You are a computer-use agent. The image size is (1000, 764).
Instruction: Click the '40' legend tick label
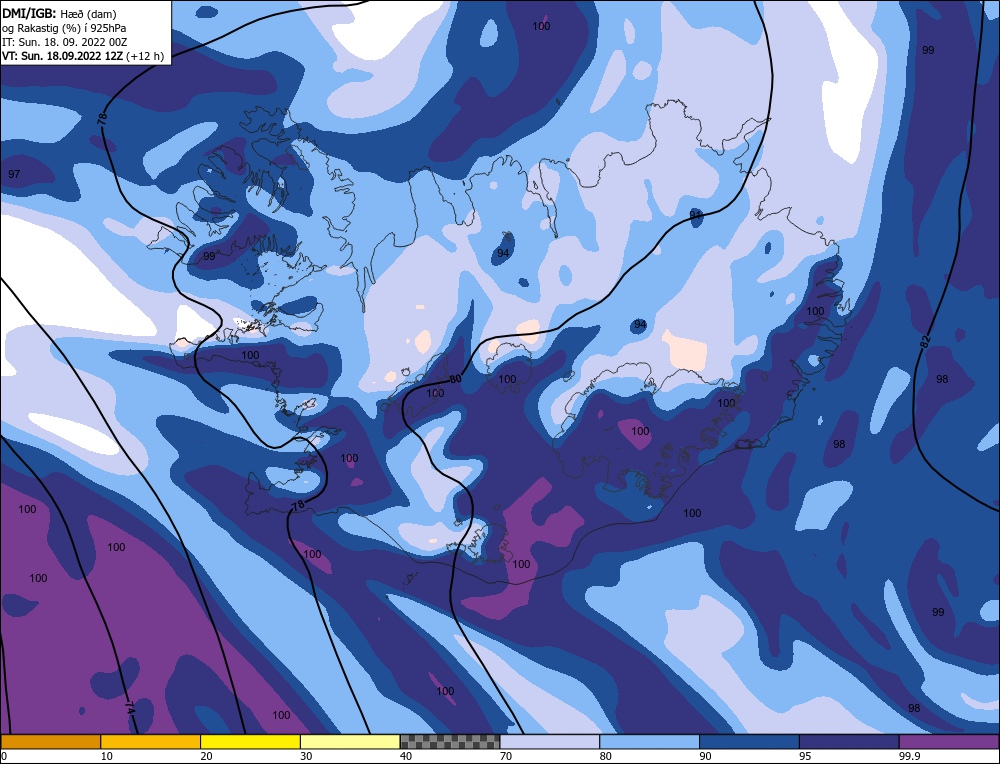click(406, 756)
